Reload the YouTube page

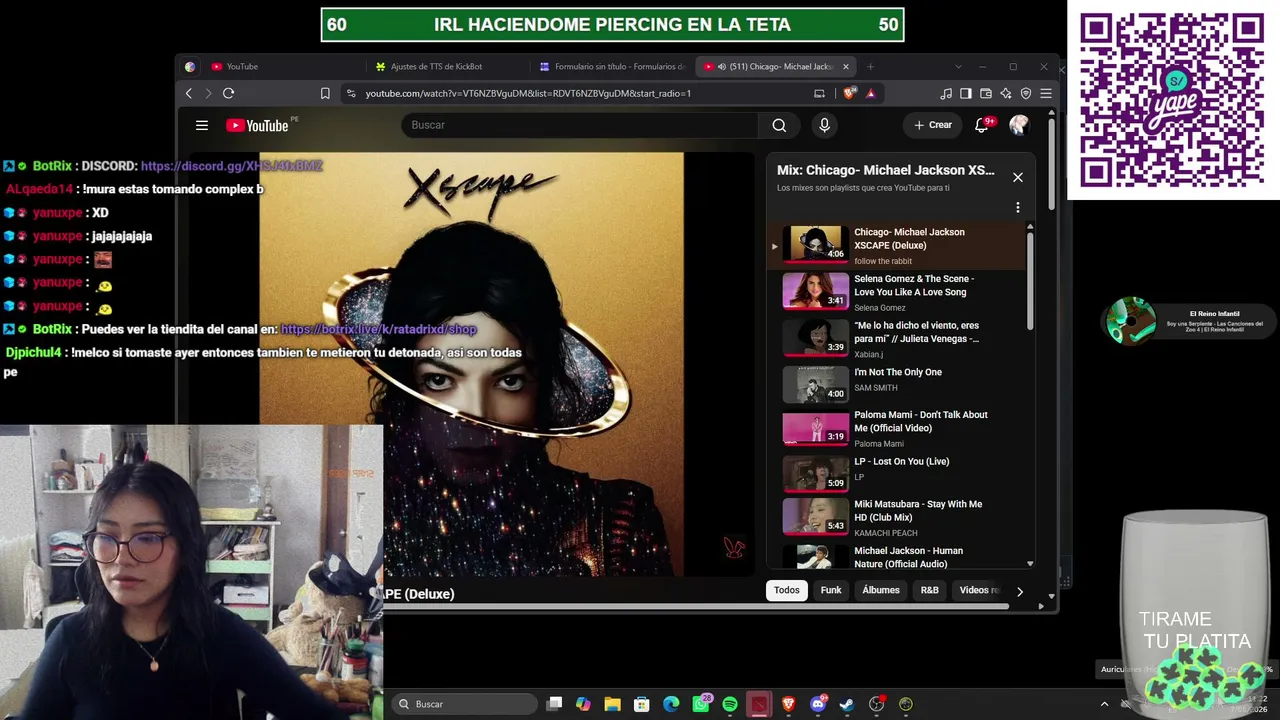tap(228, 93)
